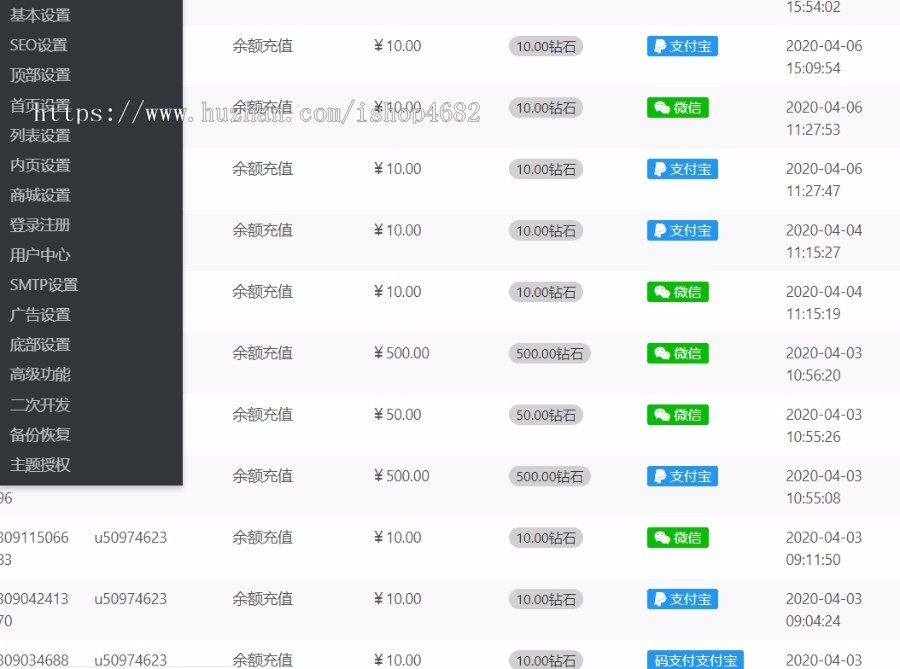This screenshot has width=900, height=669.
Task: Click the 码支付支付宝 payment badge on the bottom record
Action: [x=697, y=660]
